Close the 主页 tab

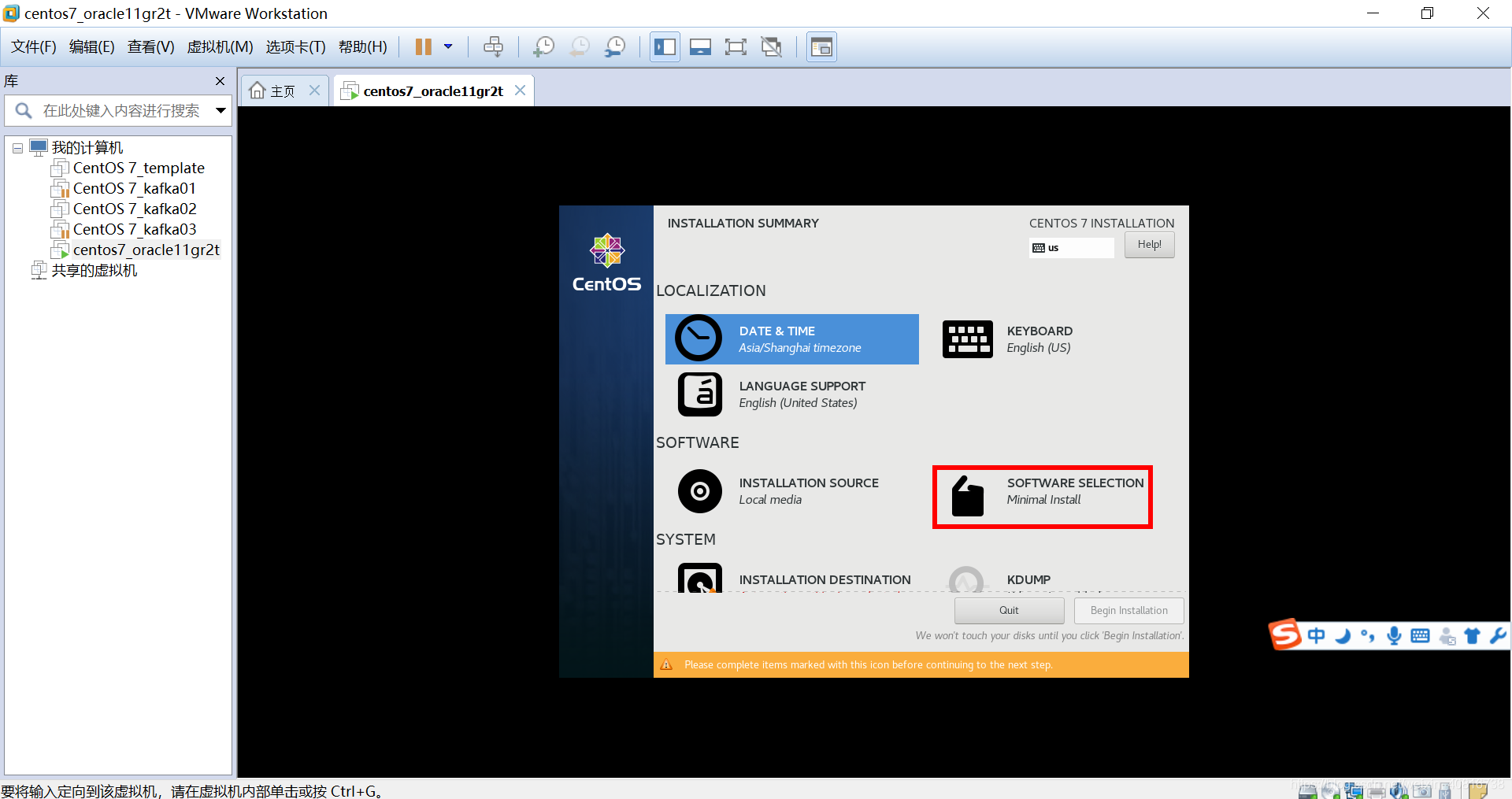pyautogui.click(x=314, y=91)
